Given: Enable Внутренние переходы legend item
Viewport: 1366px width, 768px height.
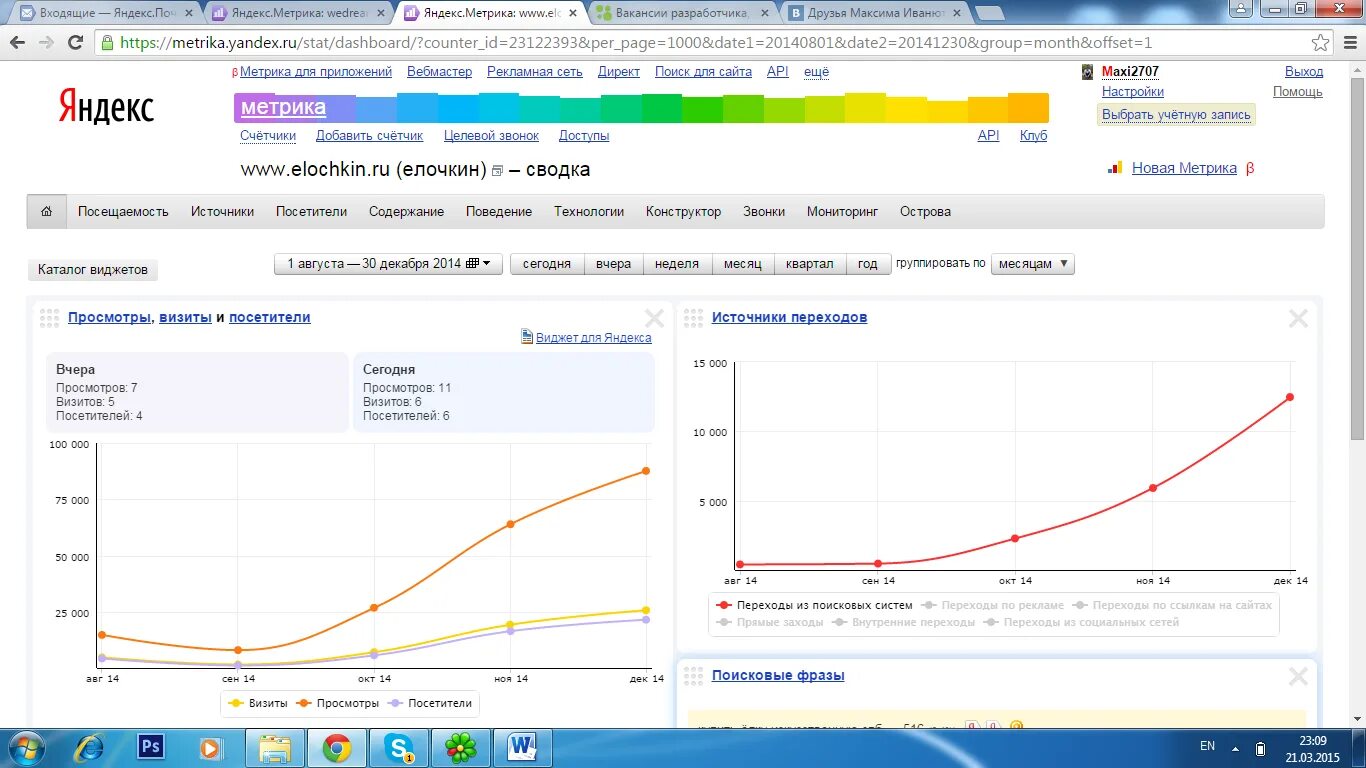Looking at the screenshot, I should coord(904,622).
